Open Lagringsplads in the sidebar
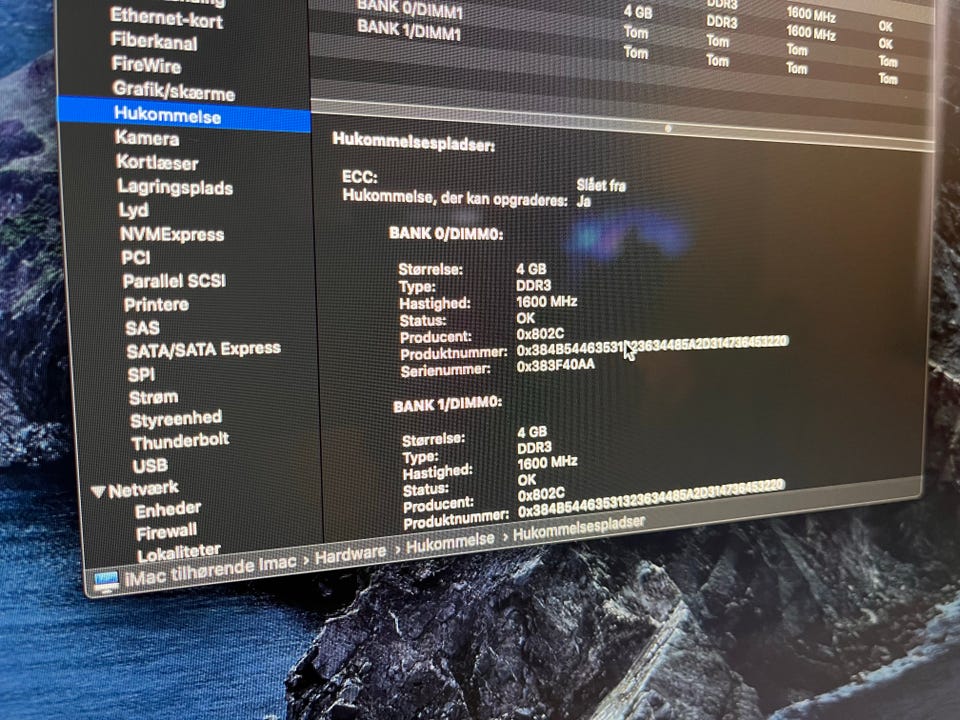Screen dimensions: 960x720 pos(175,187)
